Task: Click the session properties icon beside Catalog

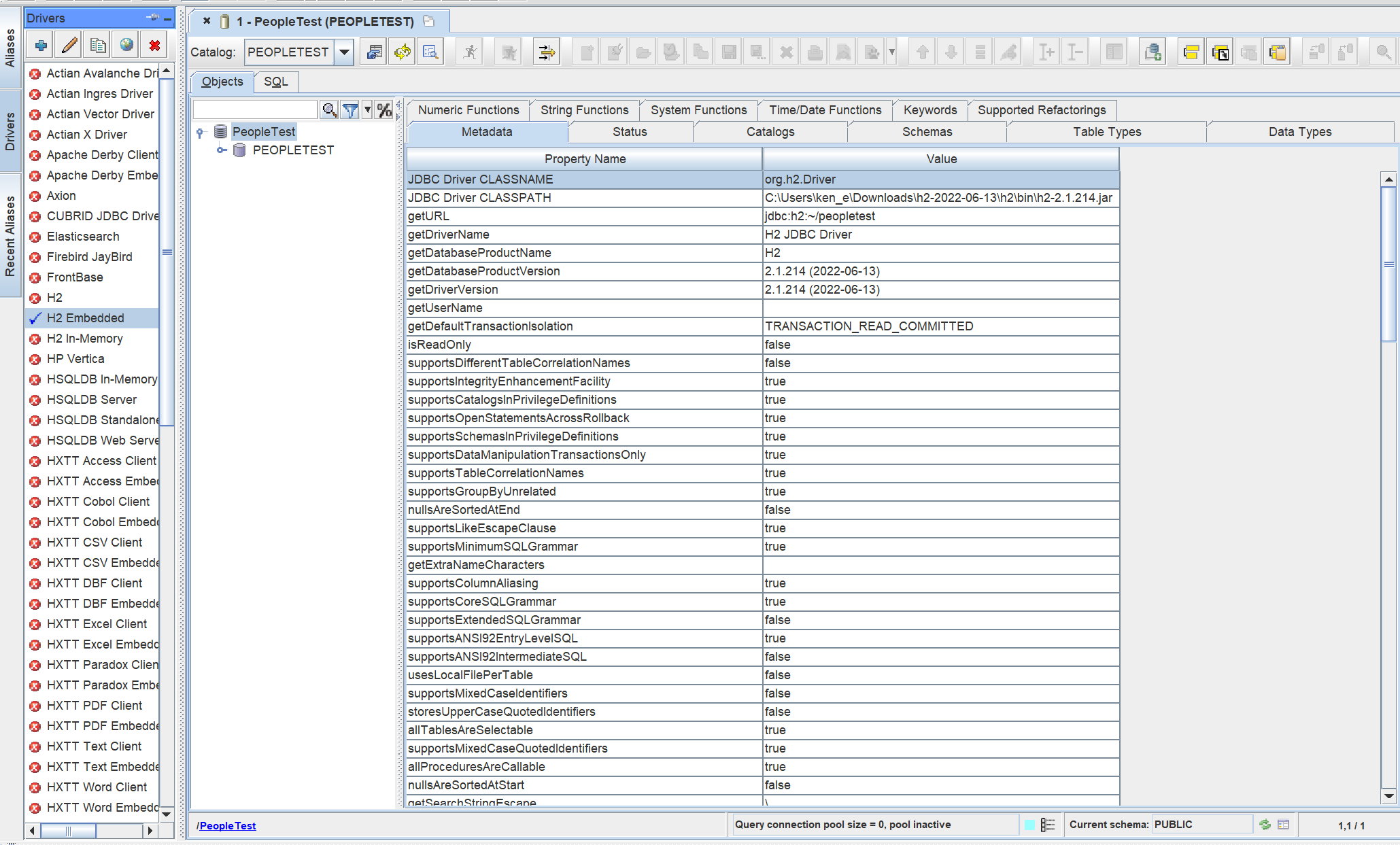Action: 374,52
